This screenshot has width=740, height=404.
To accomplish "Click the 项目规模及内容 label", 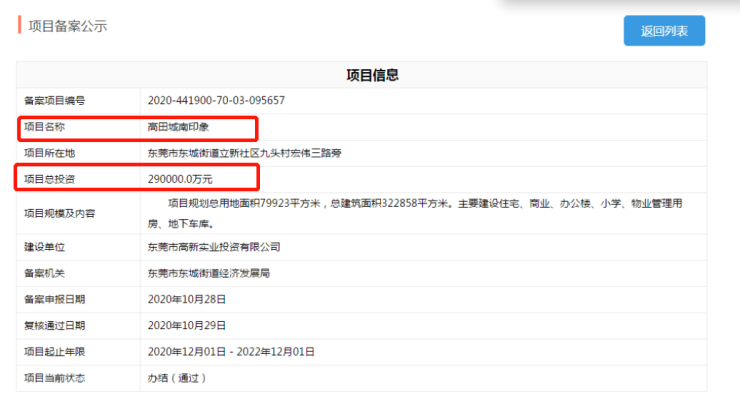I will 60,214.
